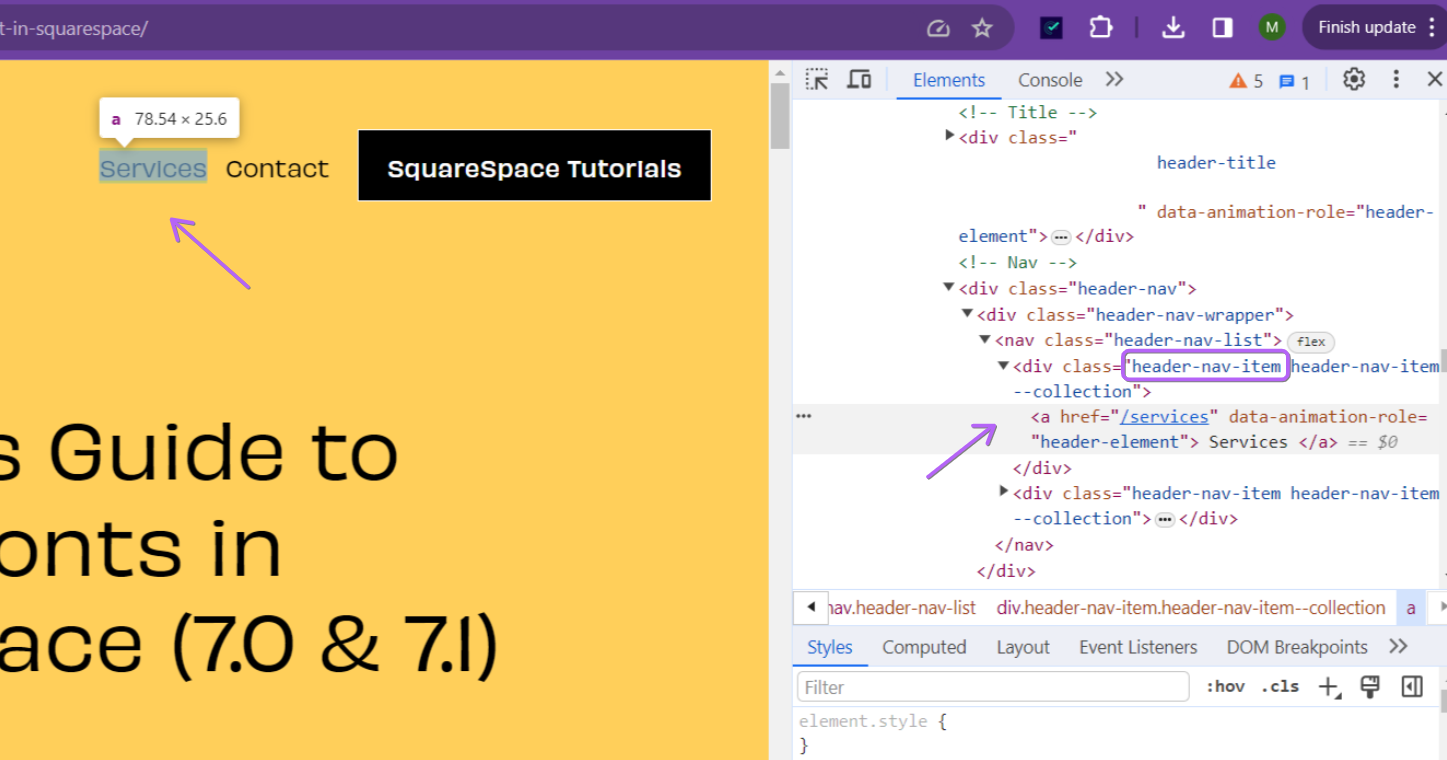Close the DevTools panel
Screen dimensions: 1447x760
tap(1434, 79)
